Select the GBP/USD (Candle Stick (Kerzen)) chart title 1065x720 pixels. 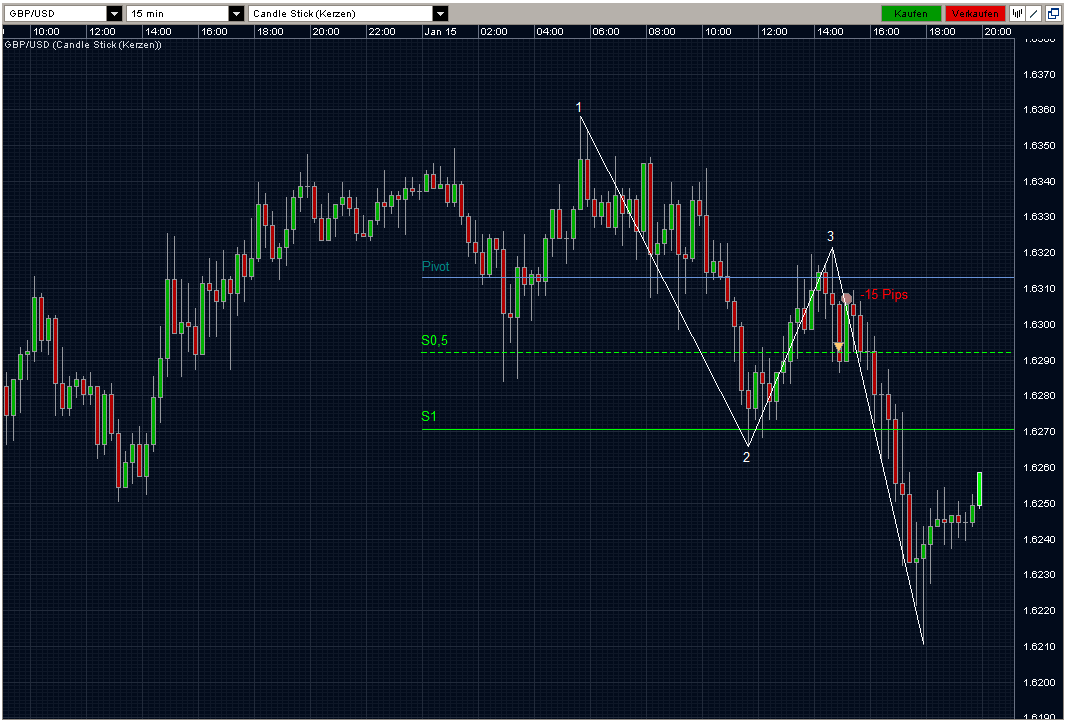pos(83,44)
